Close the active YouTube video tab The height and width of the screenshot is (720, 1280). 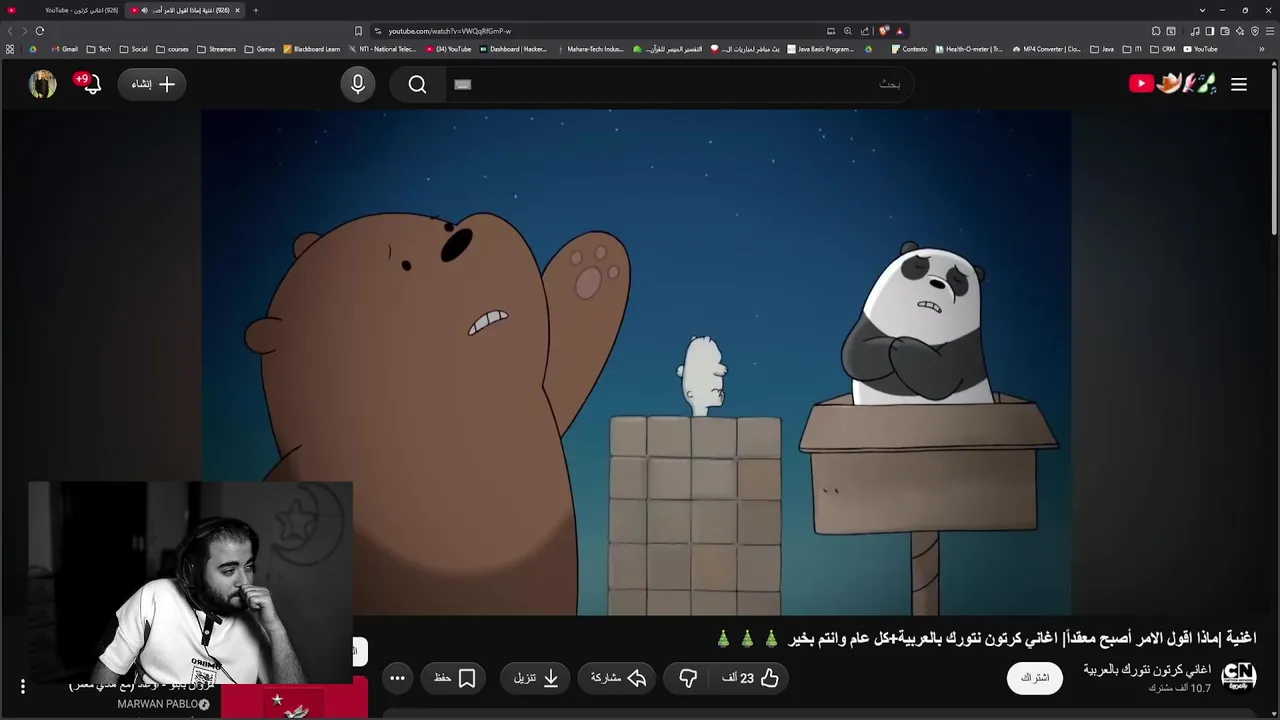tap(237, 10)
